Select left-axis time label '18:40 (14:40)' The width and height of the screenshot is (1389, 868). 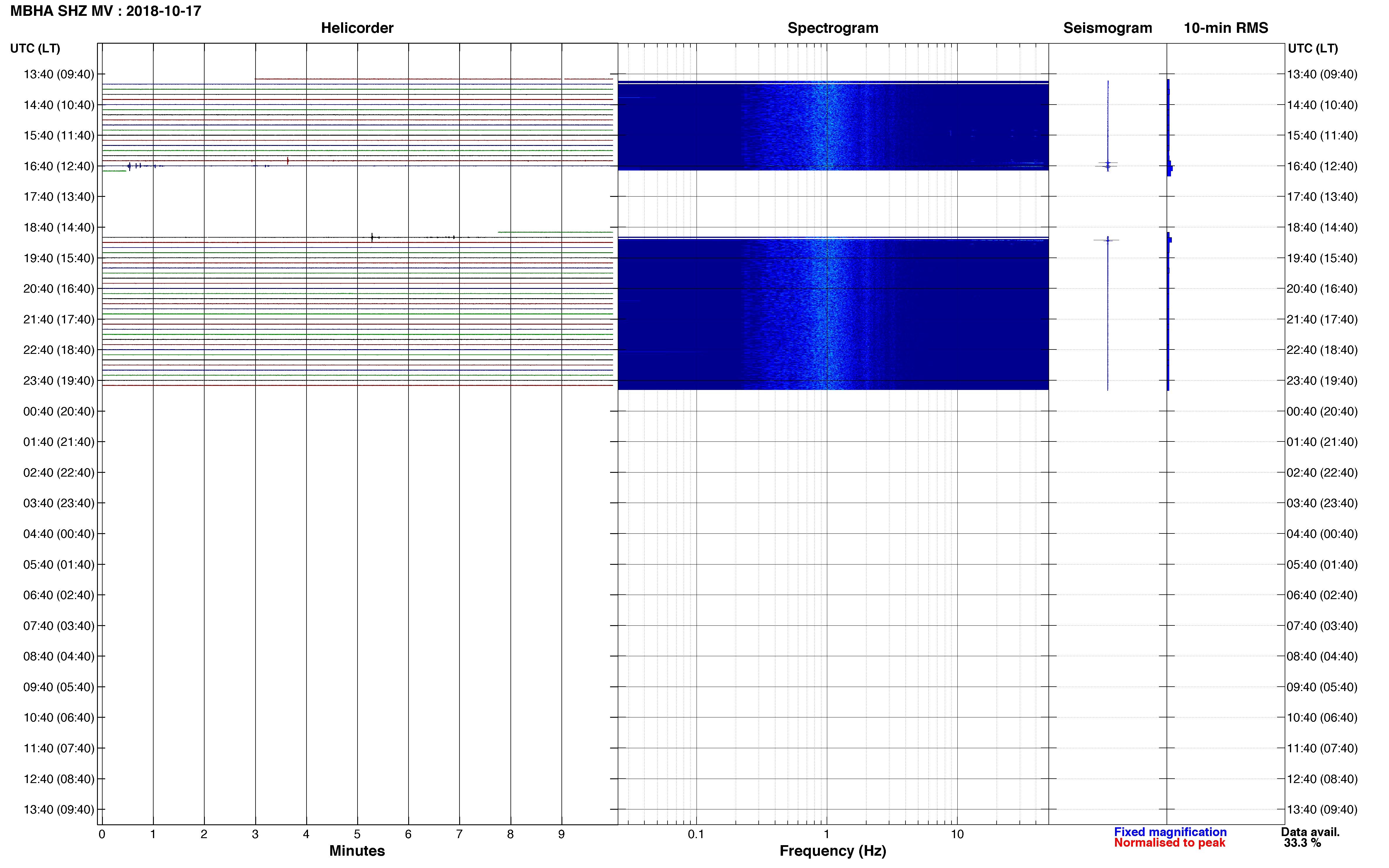(x=59, y=227)
